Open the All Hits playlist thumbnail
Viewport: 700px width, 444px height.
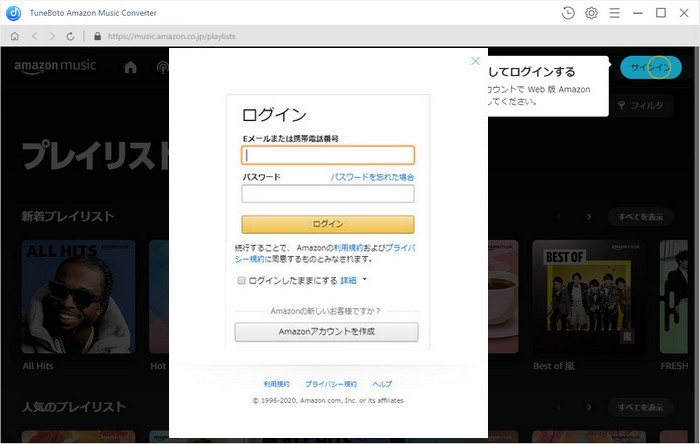(x=79, y=297)
